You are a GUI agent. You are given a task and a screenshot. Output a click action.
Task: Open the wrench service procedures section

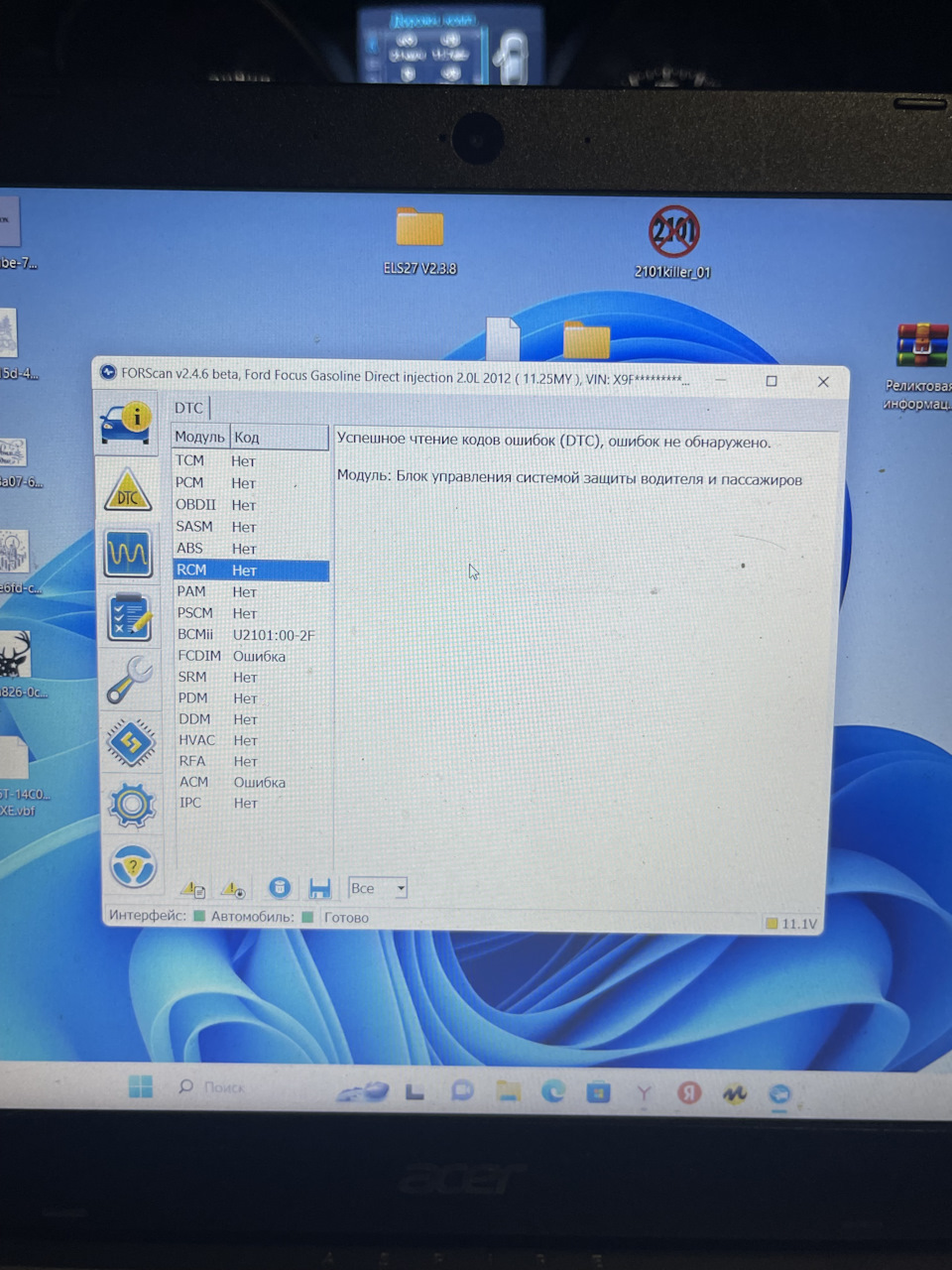click(x=130, y=680)
